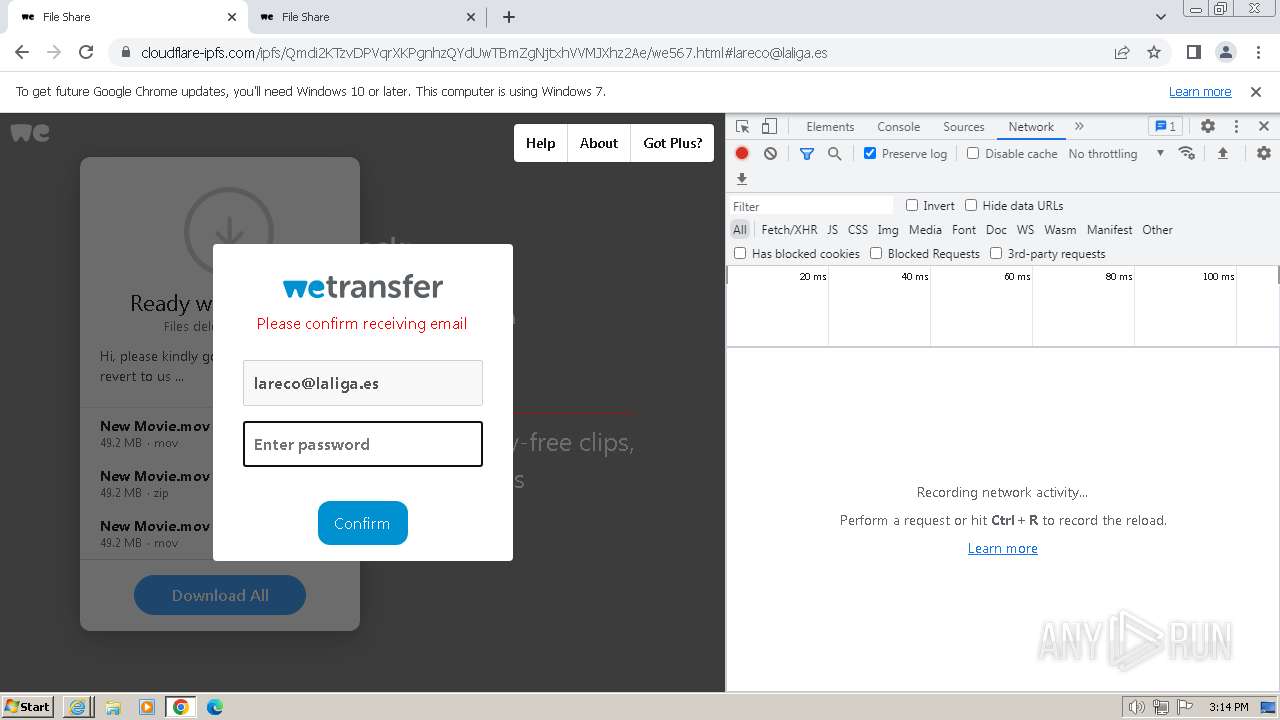Open the Windows Start menu
This screenshot has height=720, width=1280.
coord(28,706)
